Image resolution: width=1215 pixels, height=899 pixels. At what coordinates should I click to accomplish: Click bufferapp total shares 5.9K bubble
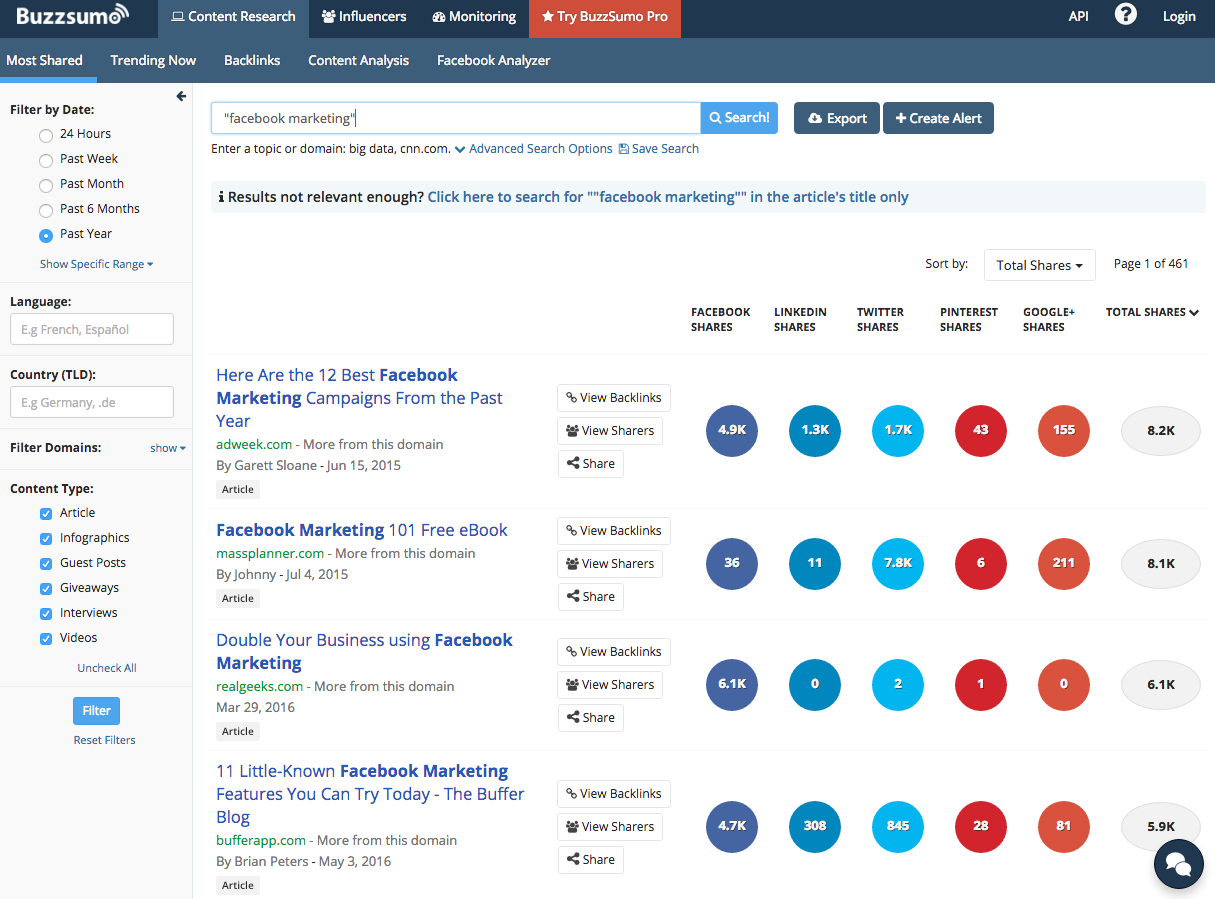pyautogui.click(x=1161, y=827)
